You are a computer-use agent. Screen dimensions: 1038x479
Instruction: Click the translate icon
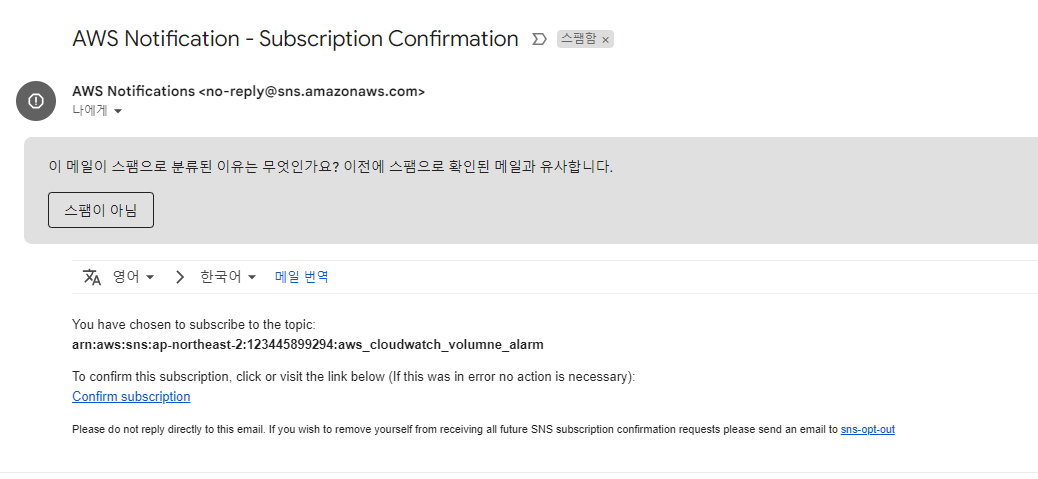click(92, 277)
